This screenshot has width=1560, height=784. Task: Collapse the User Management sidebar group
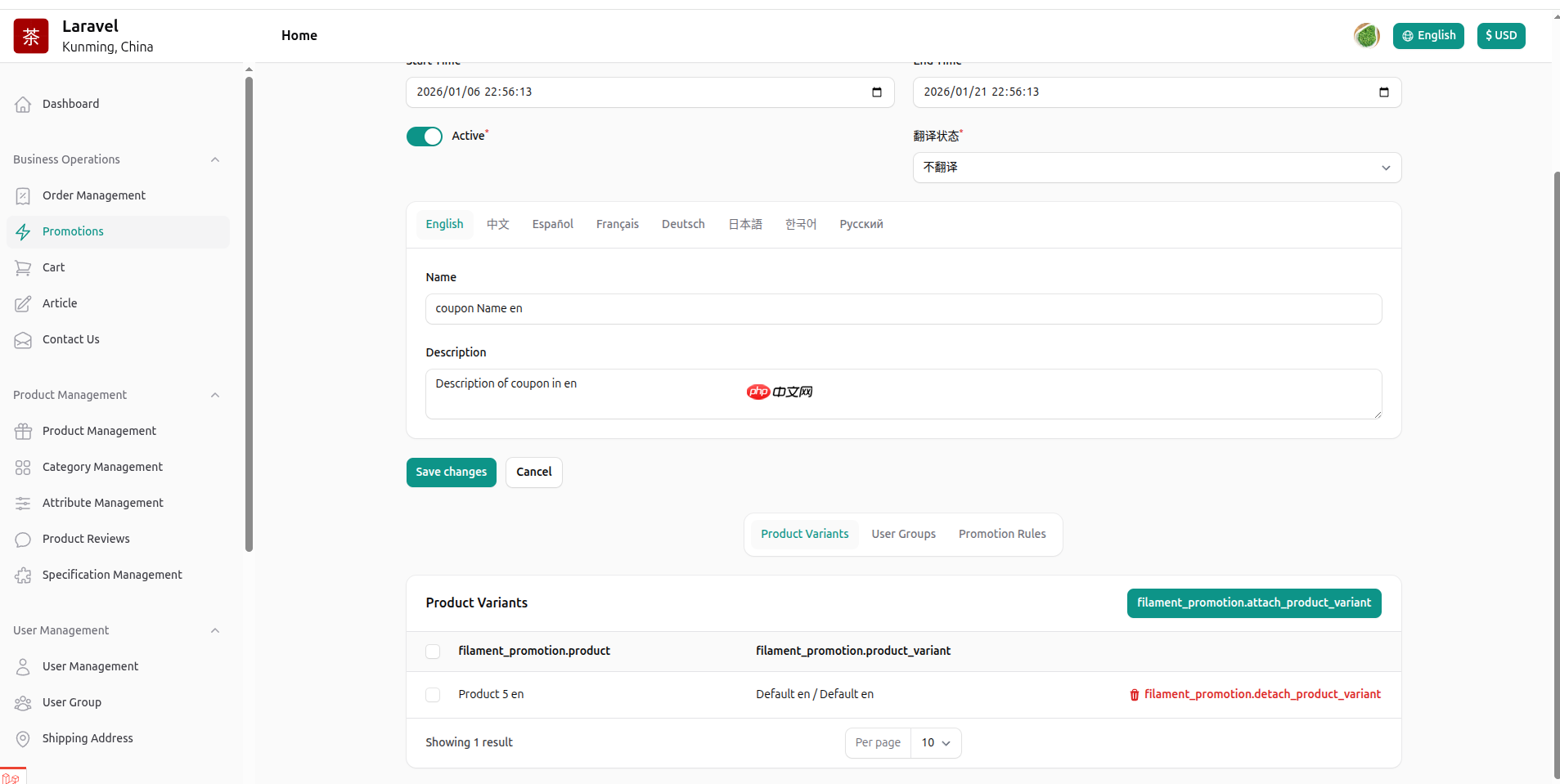coord(214,629)
